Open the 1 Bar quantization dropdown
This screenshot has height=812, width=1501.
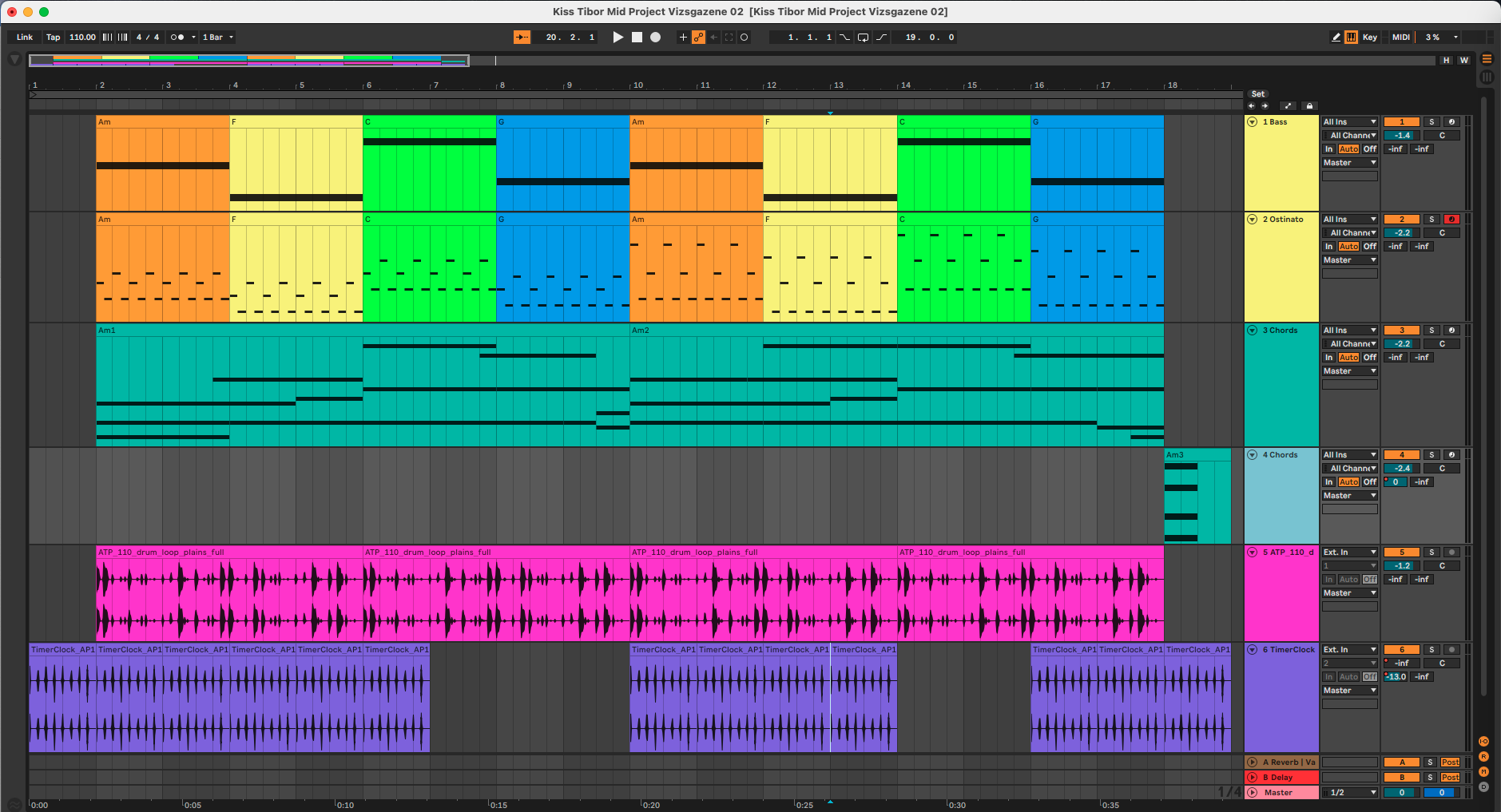point(218,38)
